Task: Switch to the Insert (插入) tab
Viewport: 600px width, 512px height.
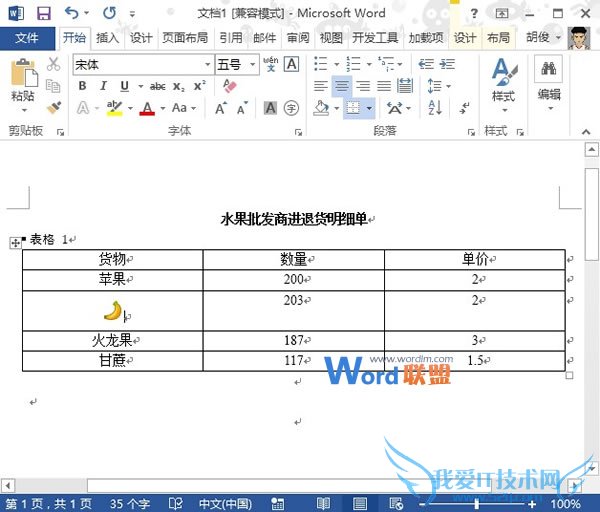Action: click(x=108, y=38)
